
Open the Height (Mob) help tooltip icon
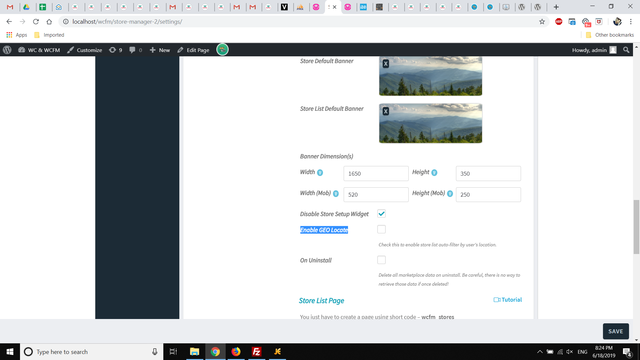click(x=450, y=193)
